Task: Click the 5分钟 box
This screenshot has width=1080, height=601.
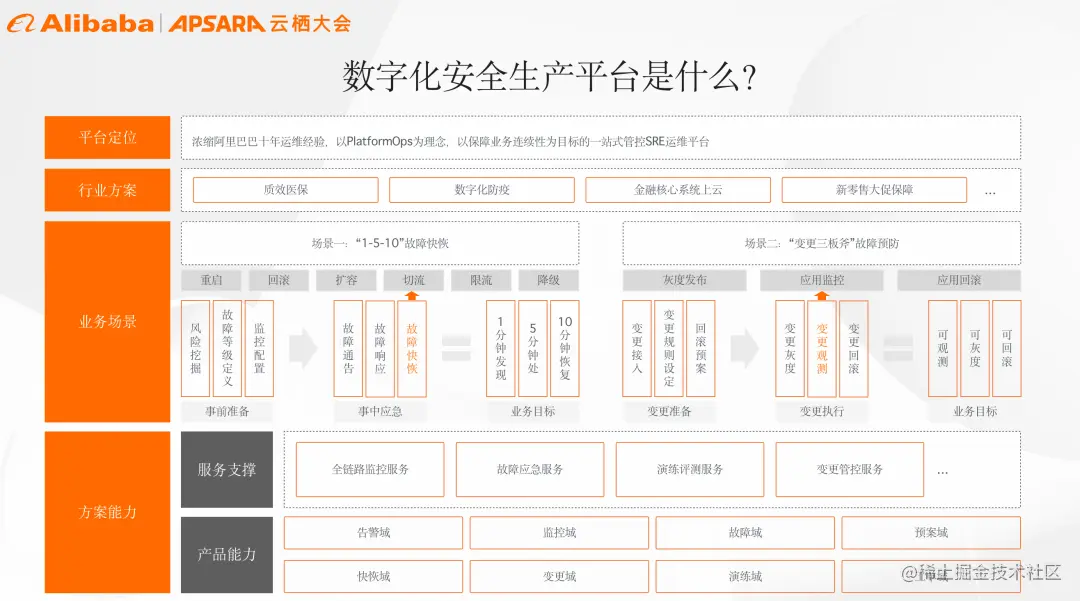Action: pyautogui.click(x=533, y=348)
